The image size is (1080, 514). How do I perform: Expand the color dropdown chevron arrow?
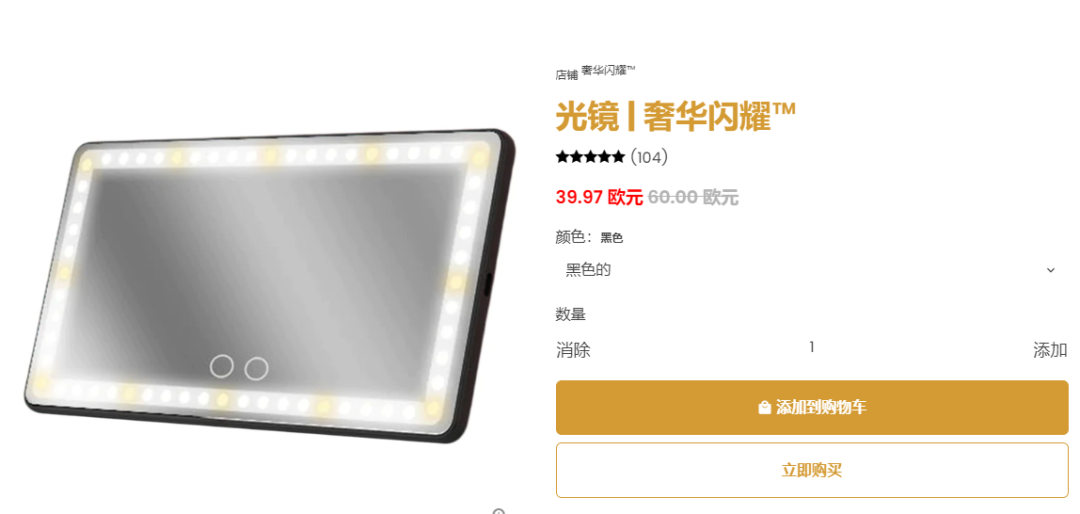pyautogui.click(x=1050, y=270)
